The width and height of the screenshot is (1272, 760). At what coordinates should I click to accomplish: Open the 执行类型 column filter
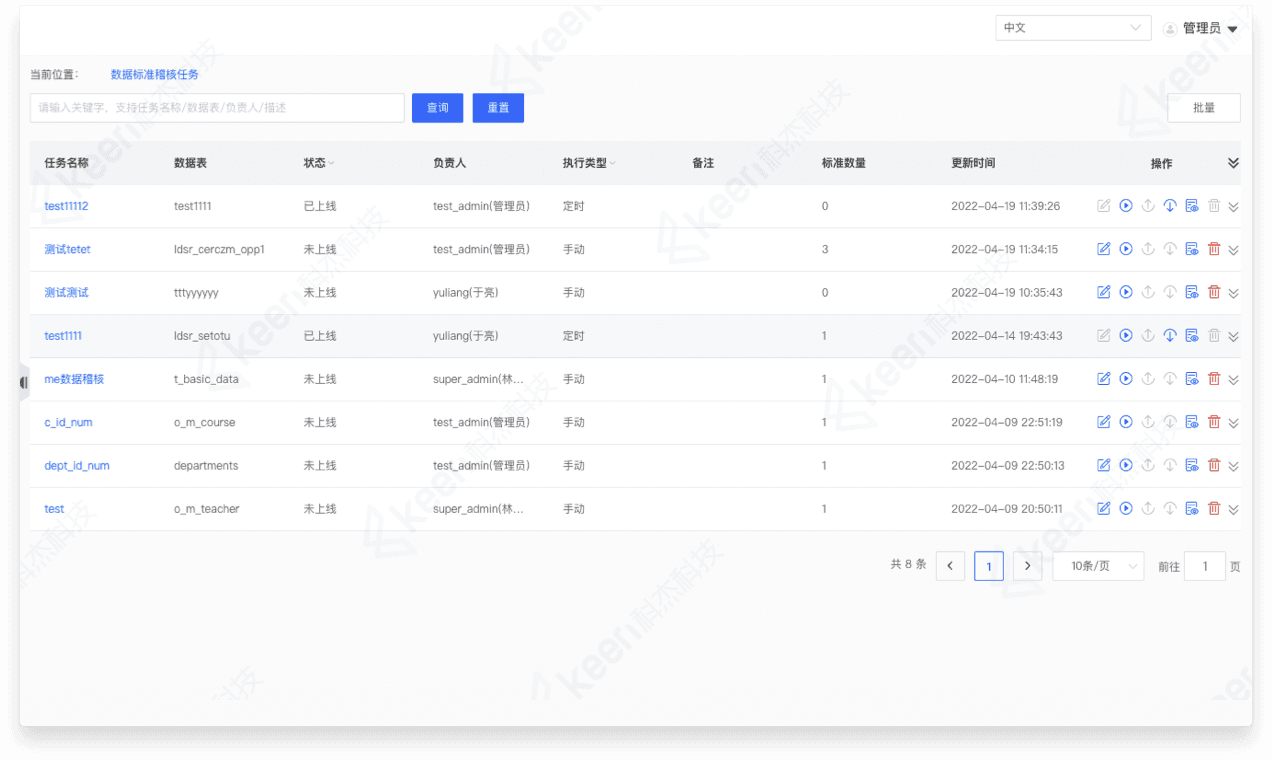tap(612, 164)
